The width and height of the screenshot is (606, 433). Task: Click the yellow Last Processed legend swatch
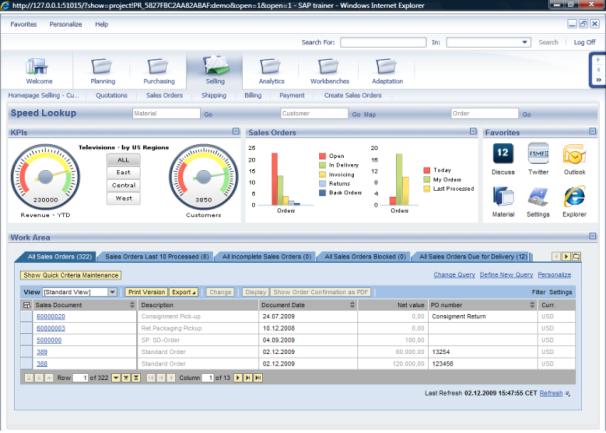coord(427,189)
